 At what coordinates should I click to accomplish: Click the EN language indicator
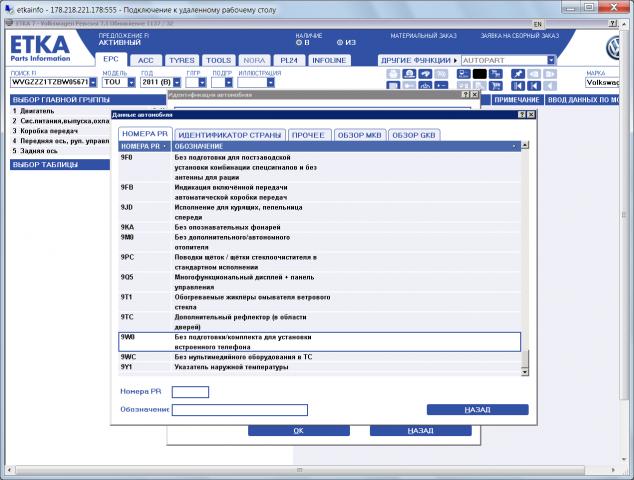(537, 24)
